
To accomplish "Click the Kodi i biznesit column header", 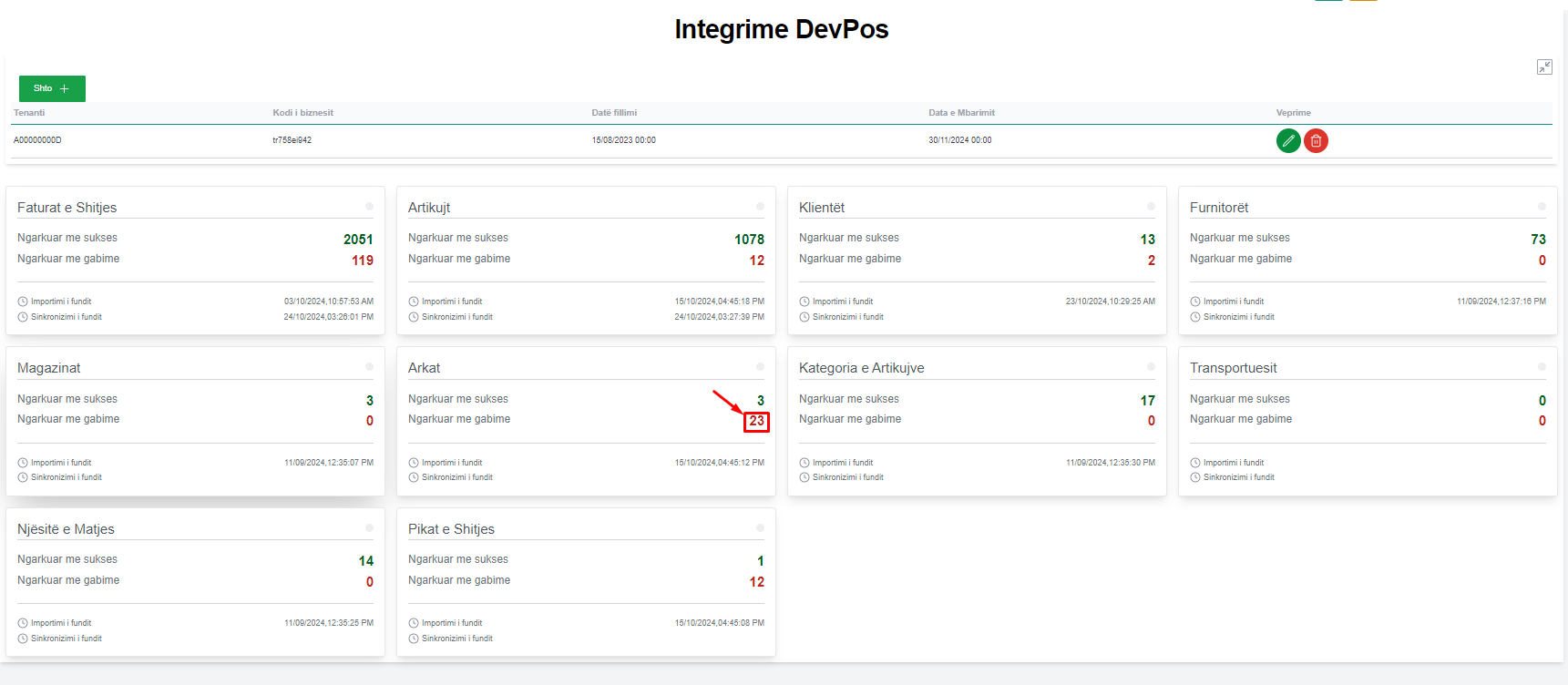I will pyautogui.click(x=302, y=113).
